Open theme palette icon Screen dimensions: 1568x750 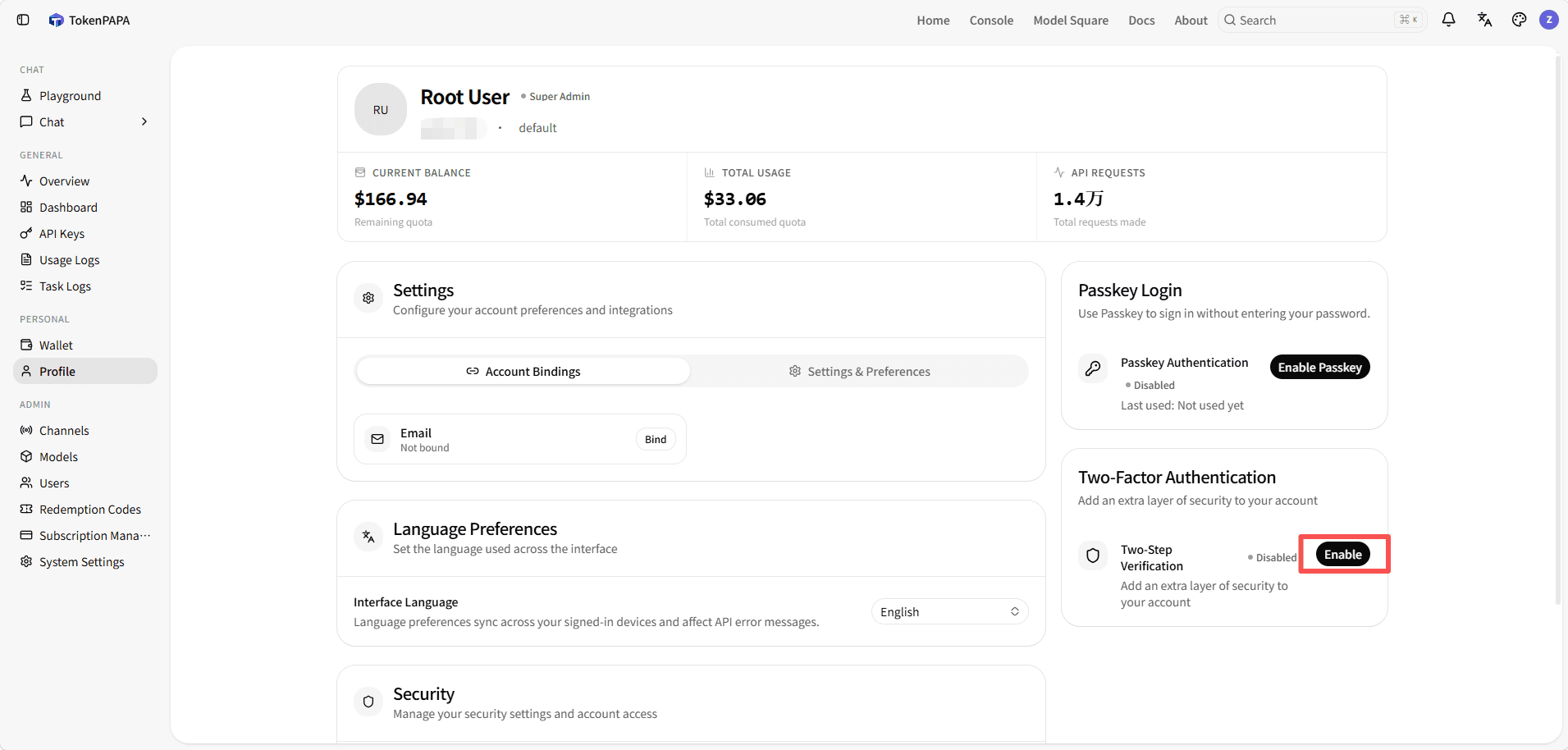[1519, 20]
